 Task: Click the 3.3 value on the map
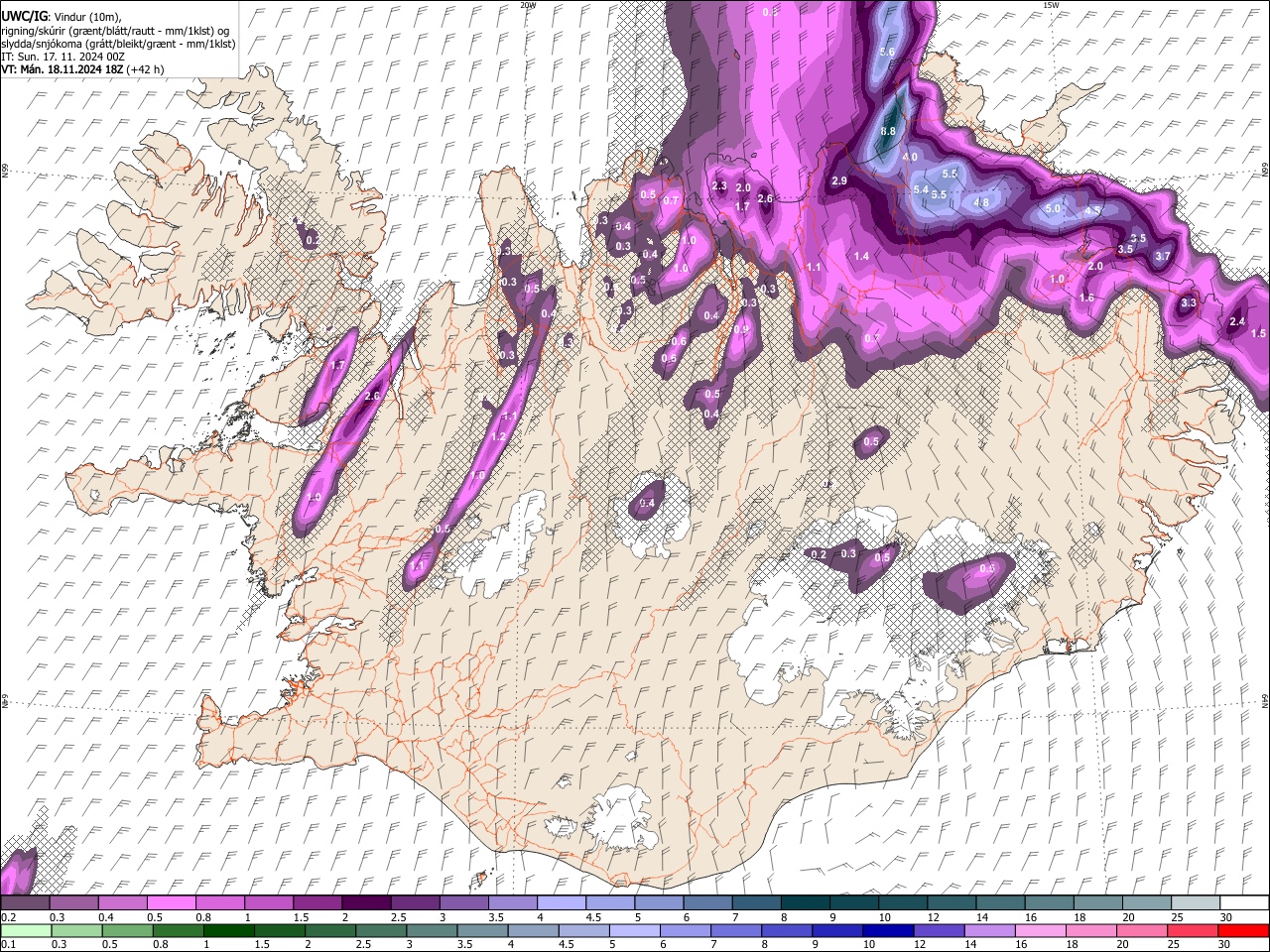click(1189, 302)
